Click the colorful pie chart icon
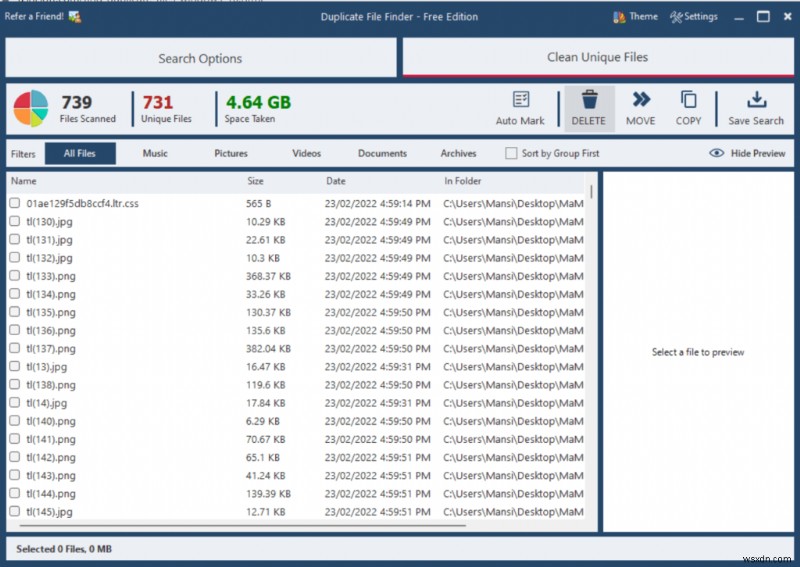 click(32, 109)
